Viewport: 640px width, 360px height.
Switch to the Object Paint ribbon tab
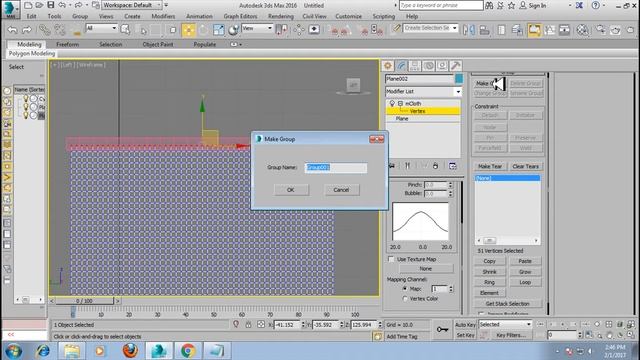tap(158, 44)
